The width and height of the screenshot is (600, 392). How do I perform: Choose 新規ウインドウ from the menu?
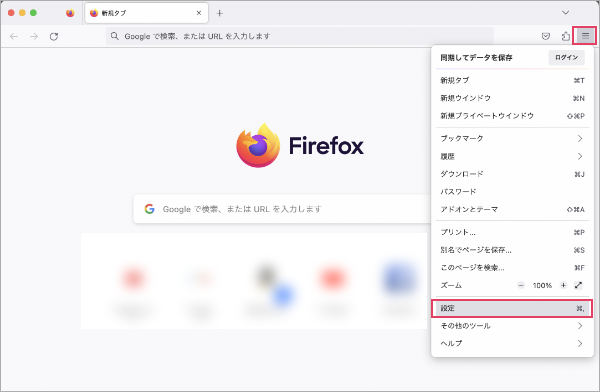click(512, 98)
